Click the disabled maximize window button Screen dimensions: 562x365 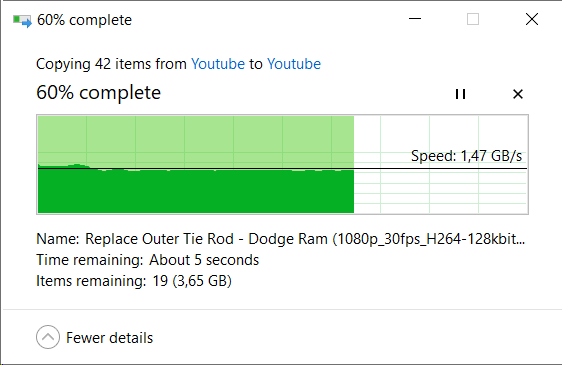(x=473, y=19)
